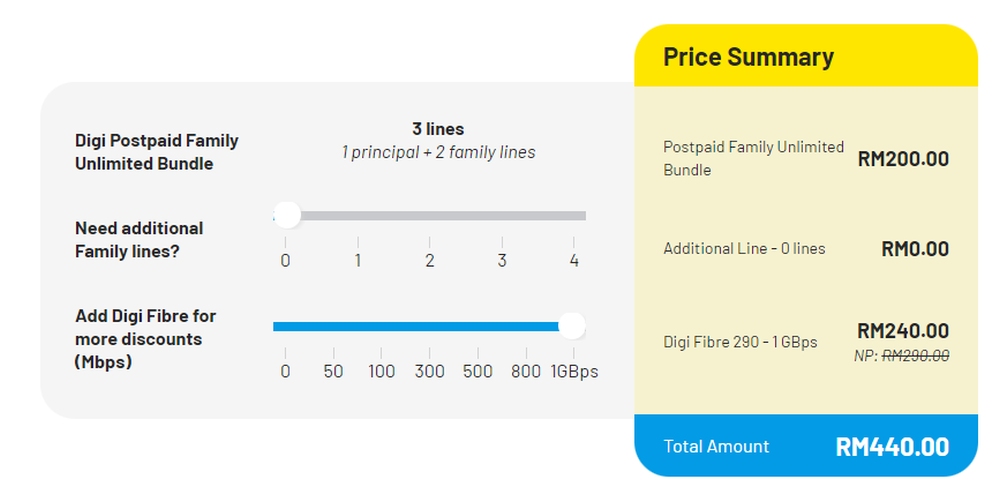Click the RM200.00 bundle price

pyautogui.click(x=903, y=159)
